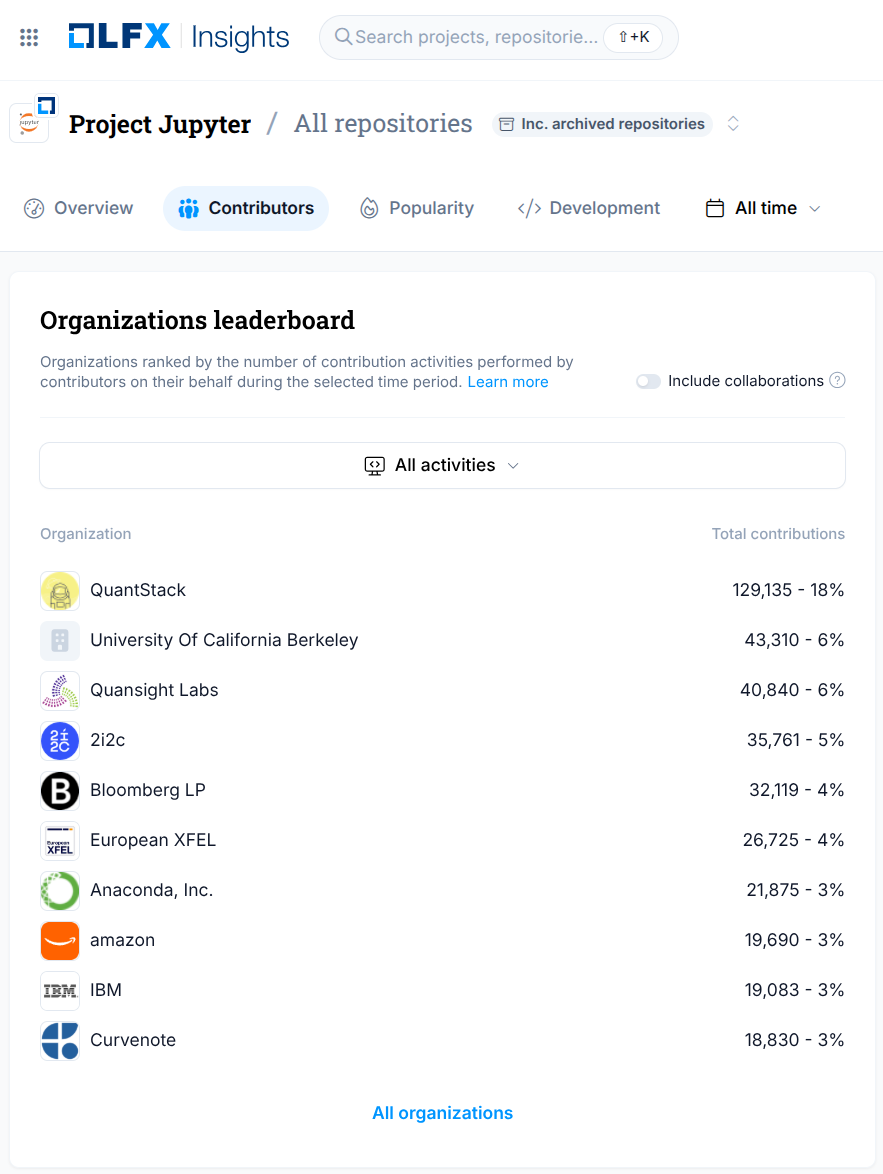Click the European XFEL logo
883x1174 pixels.
[60, 841]
